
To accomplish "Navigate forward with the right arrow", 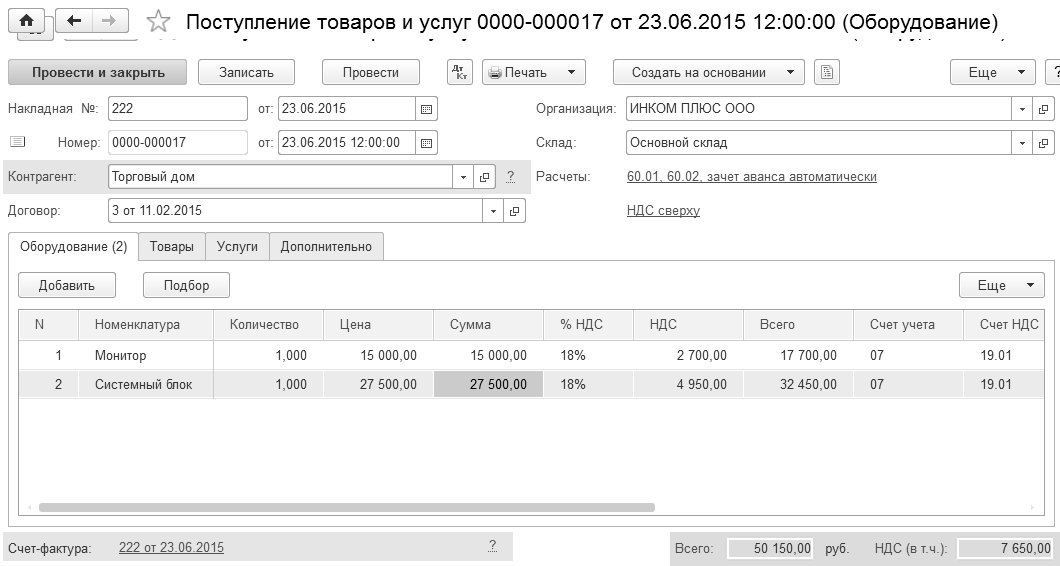I will coord(109,21).
